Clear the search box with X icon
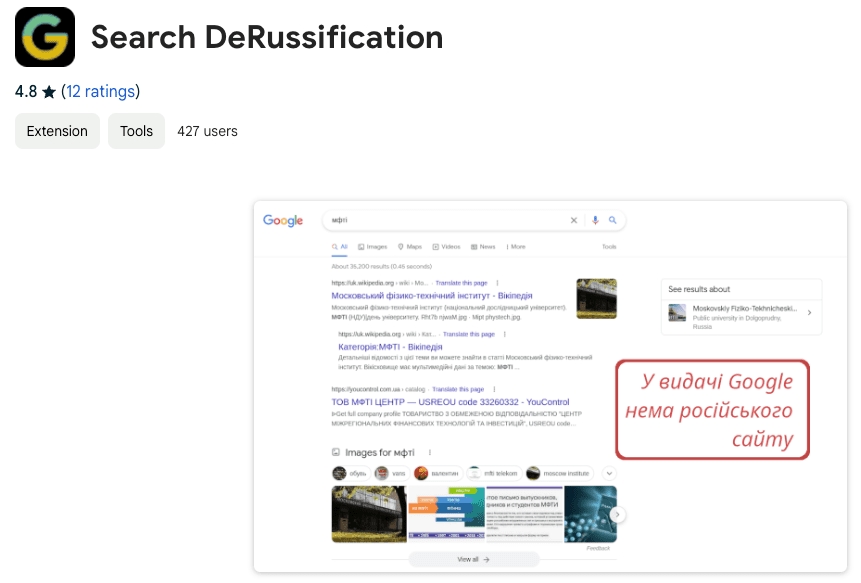 pyautogui.click(x=574, y=221)
